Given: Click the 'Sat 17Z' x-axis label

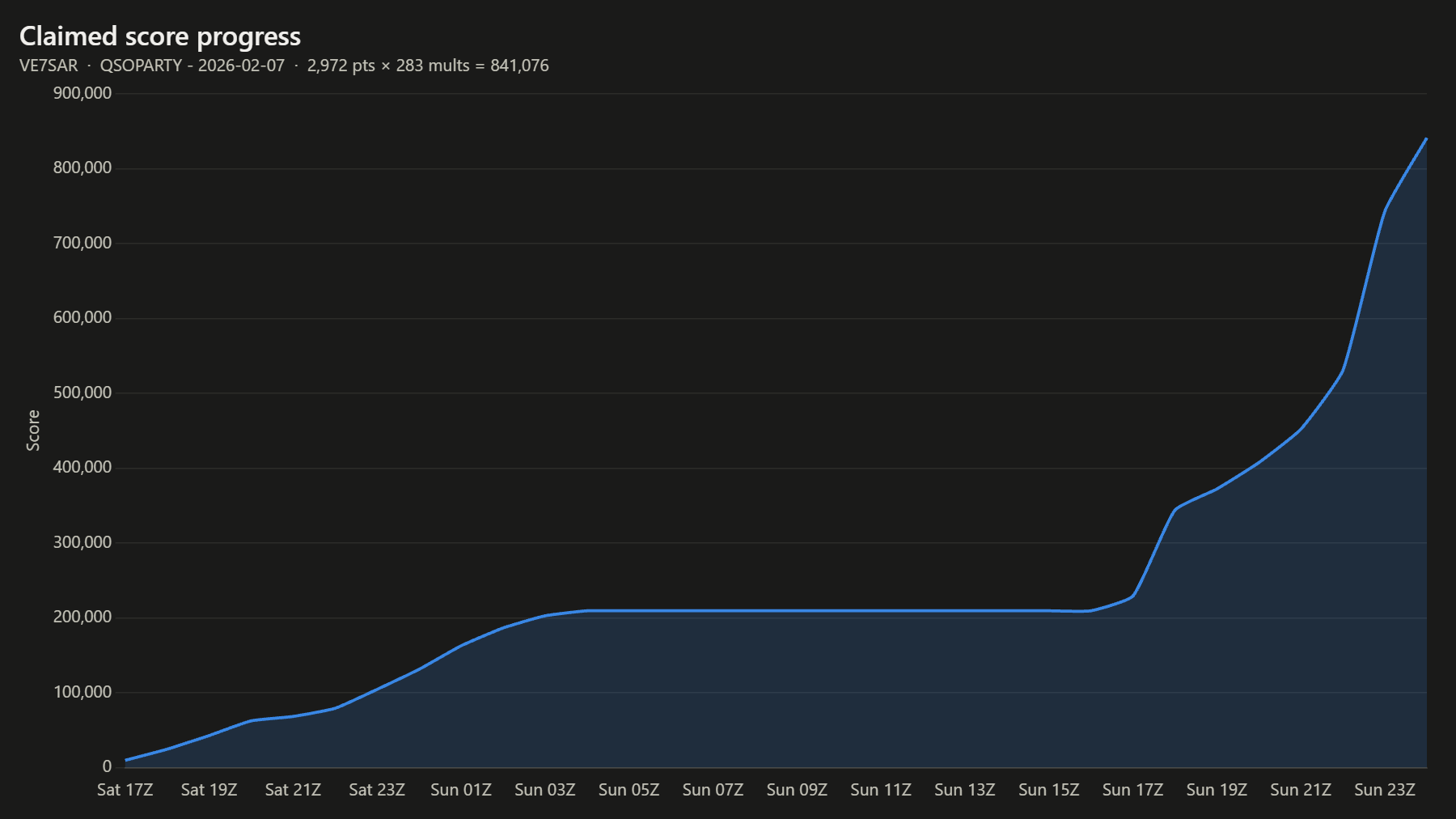Looking at the screenshot, I should (x=125, y=790).
